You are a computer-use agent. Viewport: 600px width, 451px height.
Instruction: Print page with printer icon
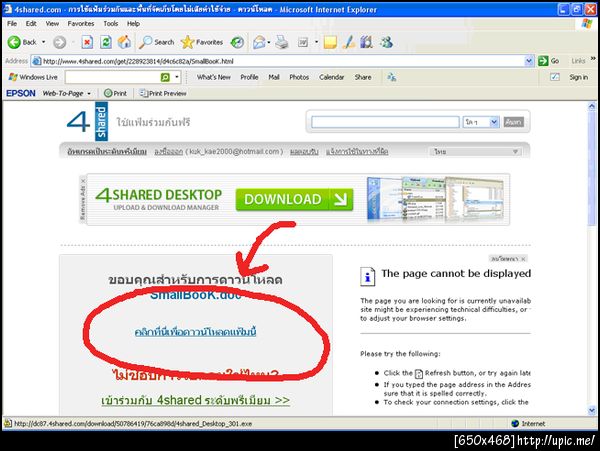click(x=282, y=42)
